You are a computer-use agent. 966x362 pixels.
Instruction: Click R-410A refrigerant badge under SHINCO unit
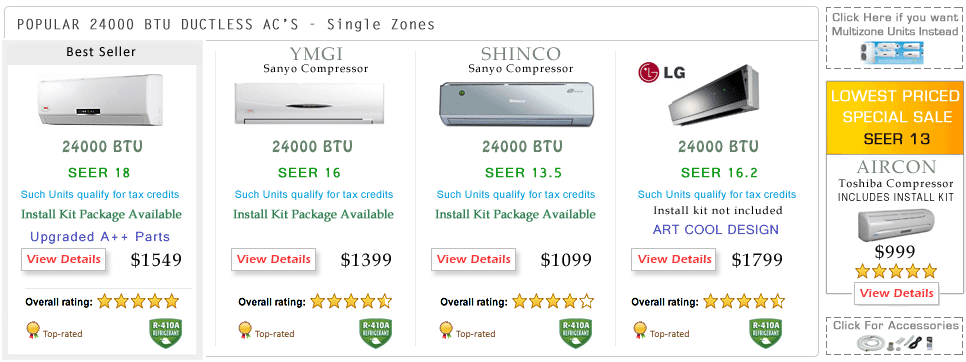pos(574,333)
